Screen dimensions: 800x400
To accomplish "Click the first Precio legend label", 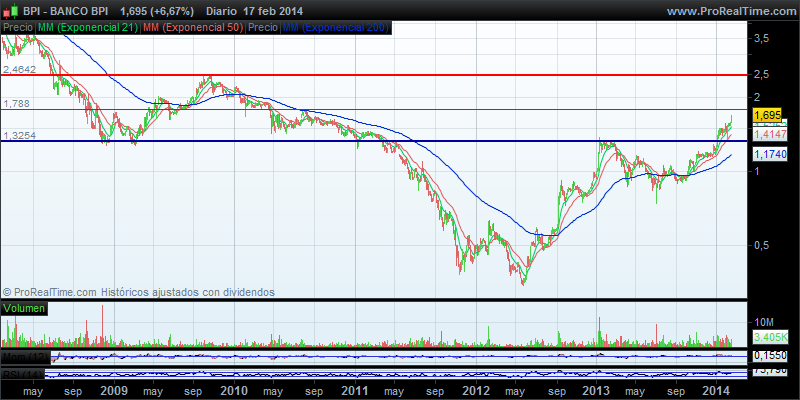I will (18, 27).
